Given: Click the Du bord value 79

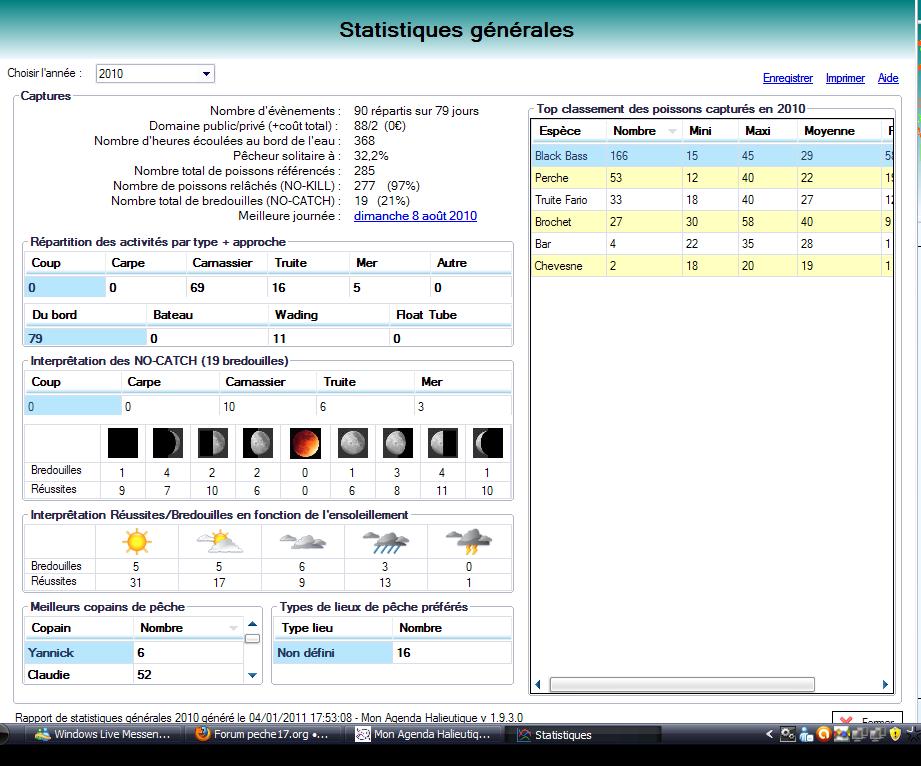Looking at the screenshot, I should (x=86, y=338).
